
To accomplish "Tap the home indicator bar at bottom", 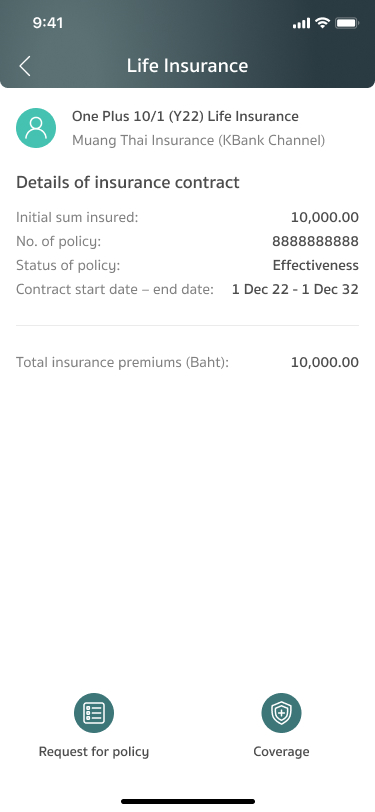I will [x=188, y=802].
